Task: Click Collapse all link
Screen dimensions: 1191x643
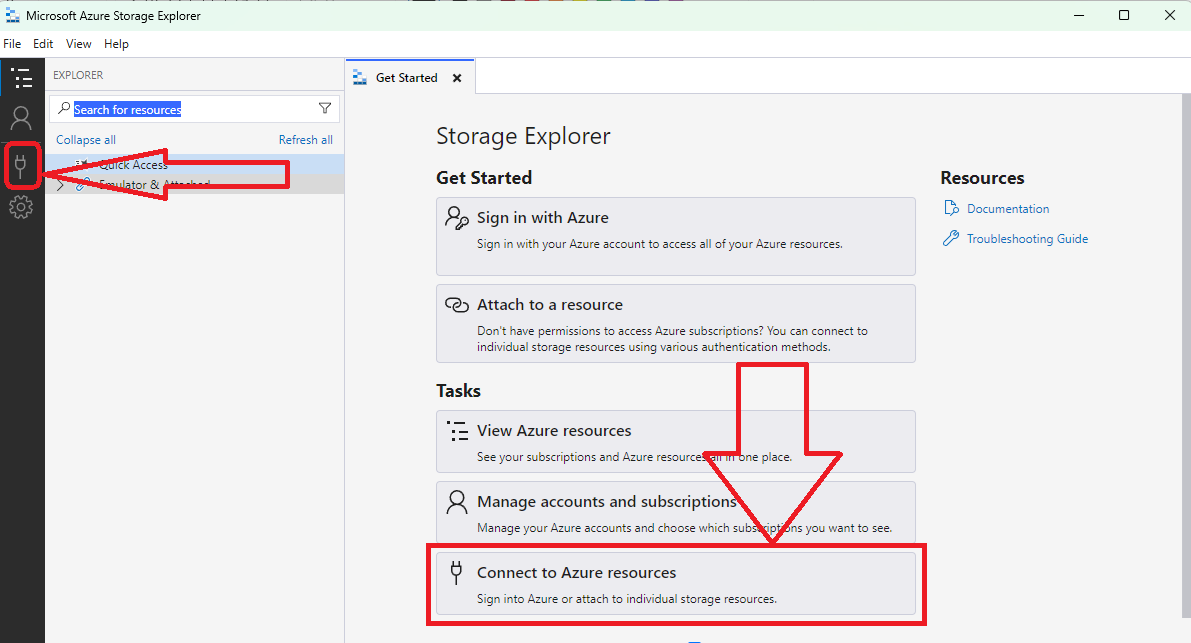Action: click(86, 140)
